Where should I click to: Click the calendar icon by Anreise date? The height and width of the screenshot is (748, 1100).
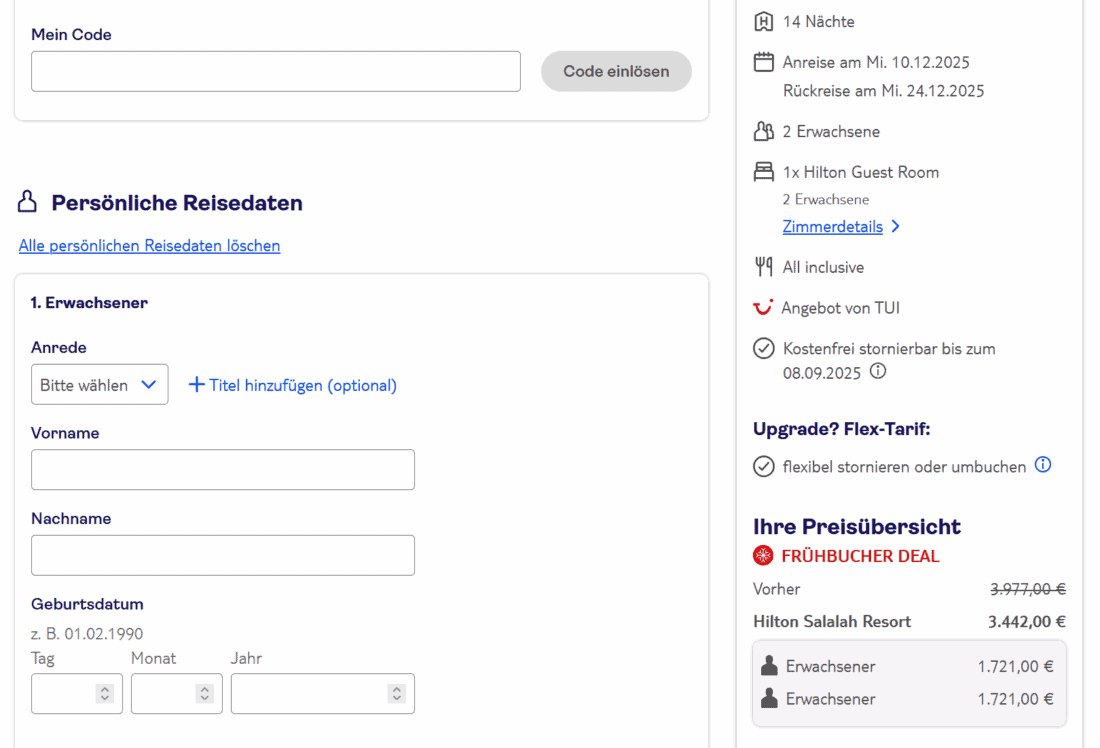coord(764,62)
